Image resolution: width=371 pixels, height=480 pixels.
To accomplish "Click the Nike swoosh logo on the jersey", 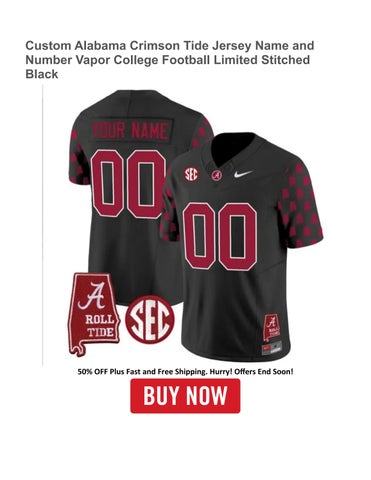I will coord(243,174).
